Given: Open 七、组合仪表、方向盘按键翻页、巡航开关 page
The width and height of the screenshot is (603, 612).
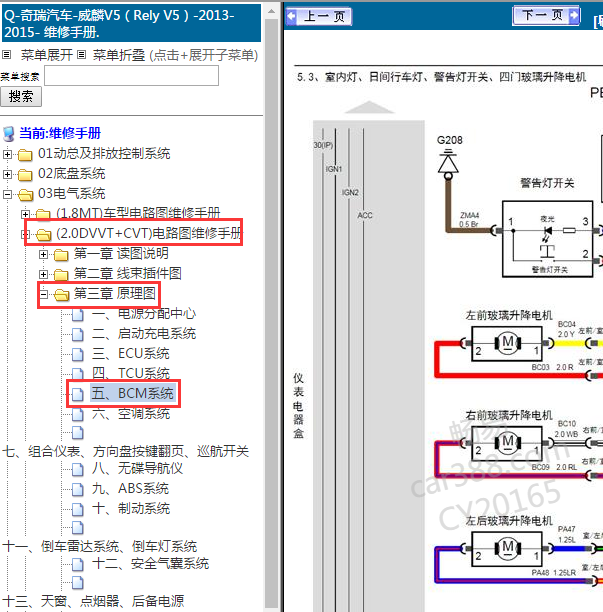Looking at the screenshot, I should click(125, 452).
